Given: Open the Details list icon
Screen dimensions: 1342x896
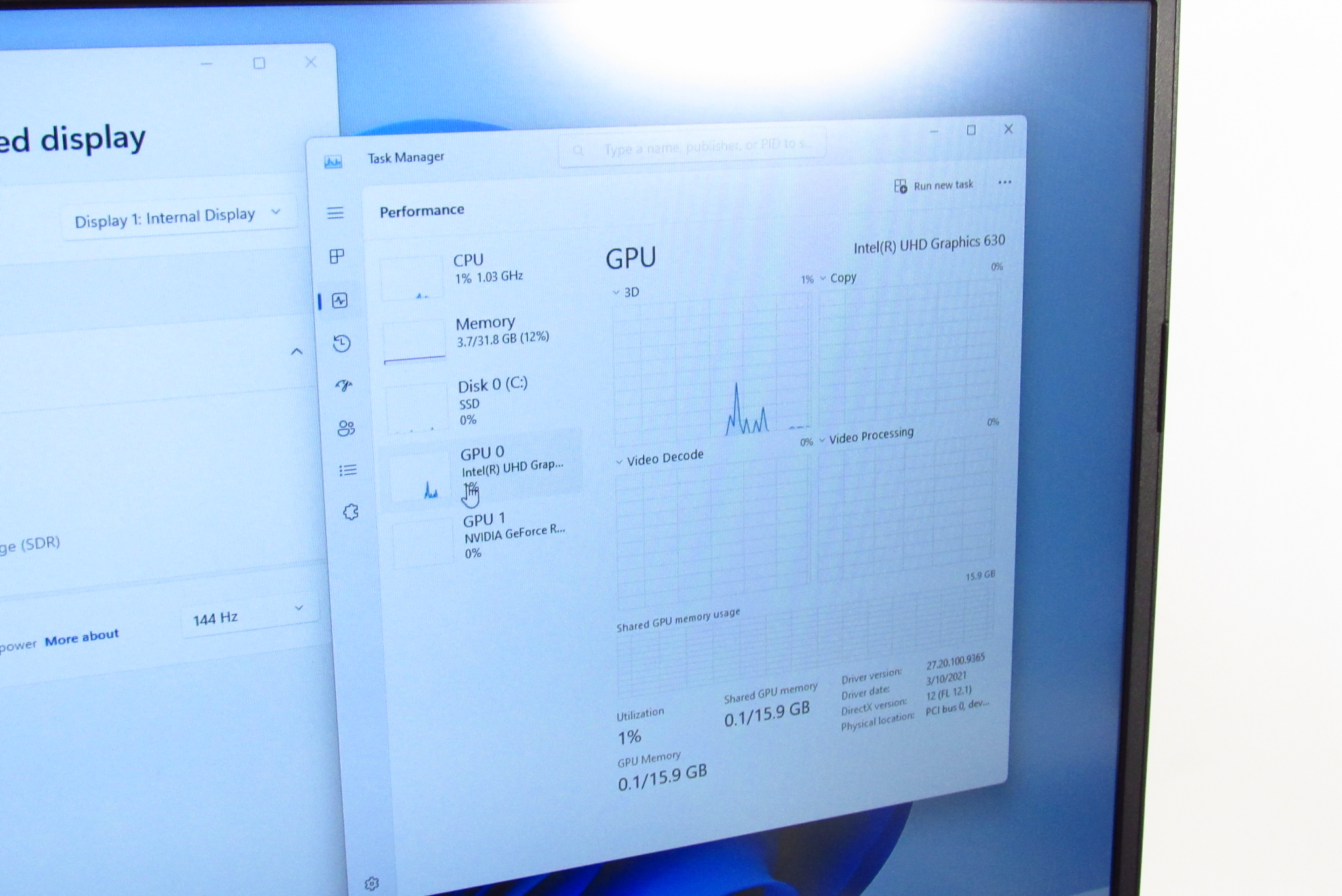Looking at the screenshot, I should (x=348, y=470).
